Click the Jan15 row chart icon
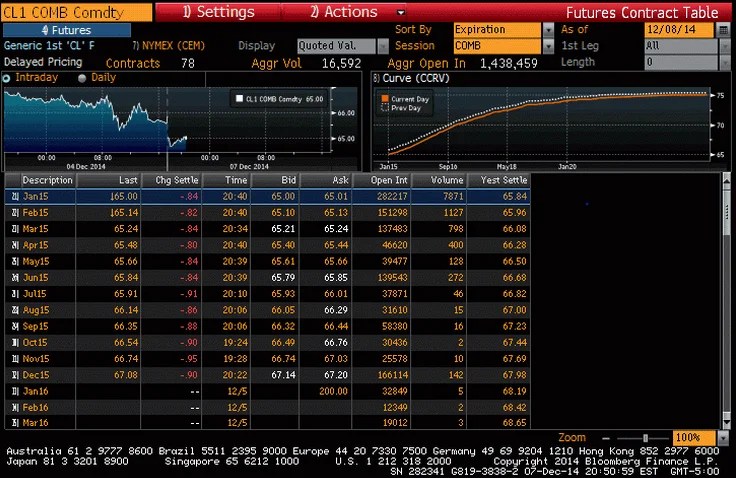This screenshot has width=736, height=478. pyautogui.click(x=15, y=197)
